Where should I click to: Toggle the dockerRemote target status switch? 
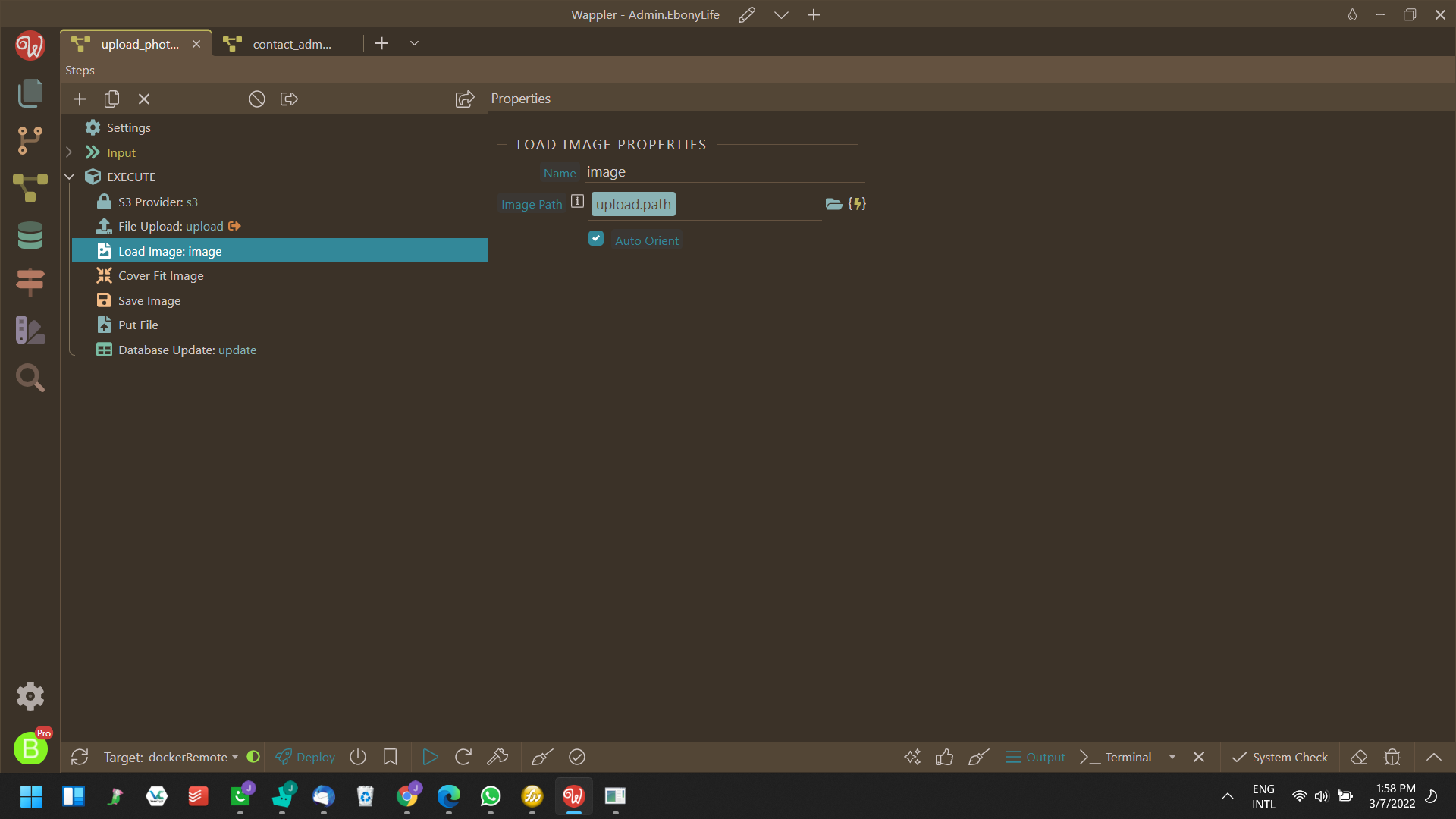[253, 757]
